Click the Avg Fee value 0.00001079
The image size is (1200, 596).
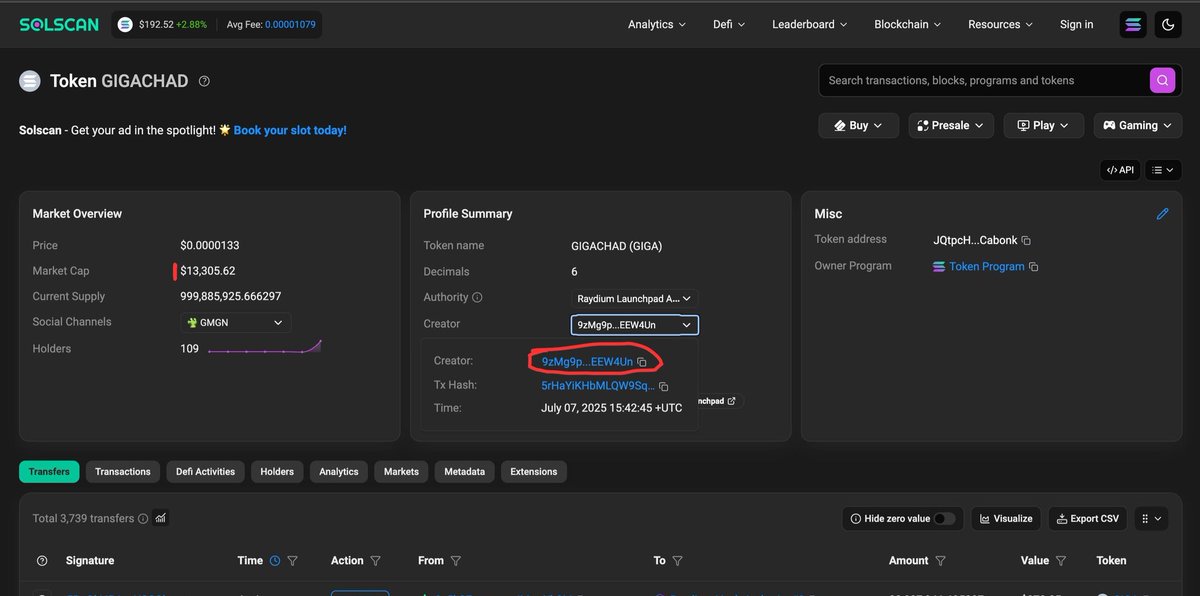point(291,25)
